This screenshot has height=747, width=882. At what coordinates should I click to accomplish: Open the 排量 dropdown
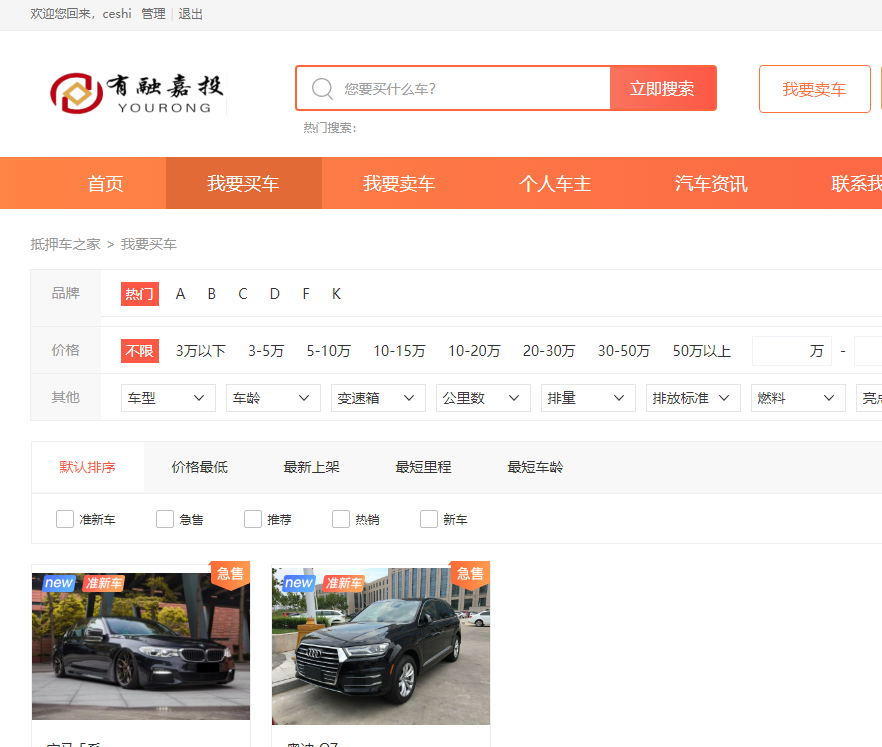tap(588, 398)
